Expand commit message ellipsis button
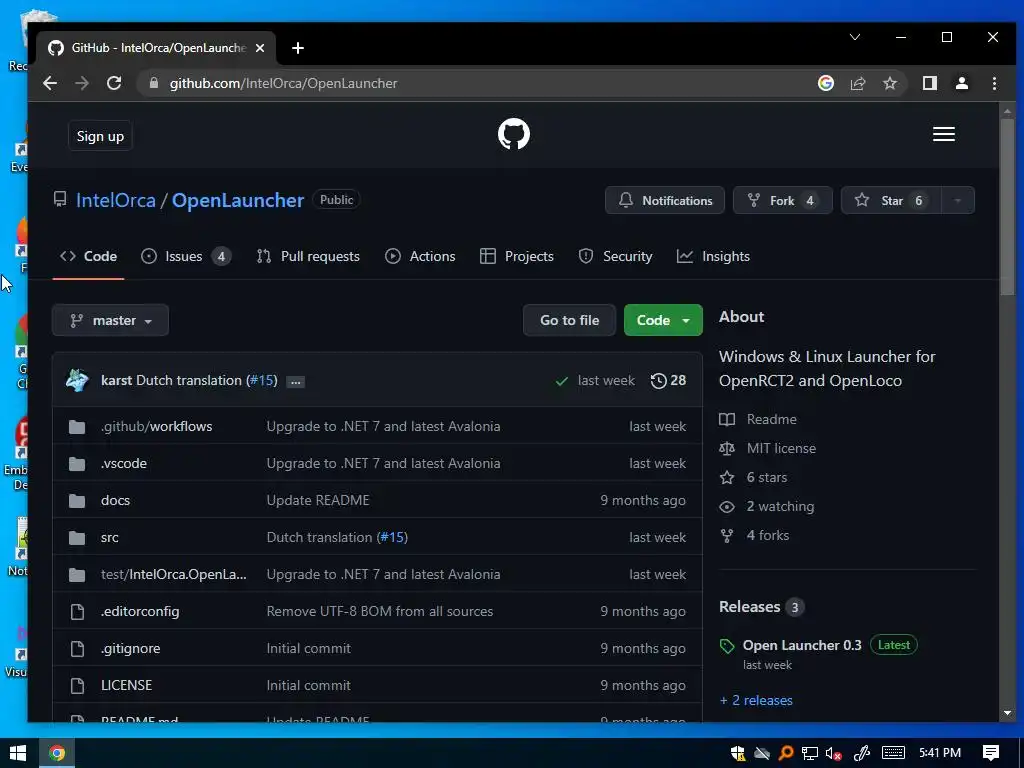This screenshot has width=1024, height=768. [295, 382]
